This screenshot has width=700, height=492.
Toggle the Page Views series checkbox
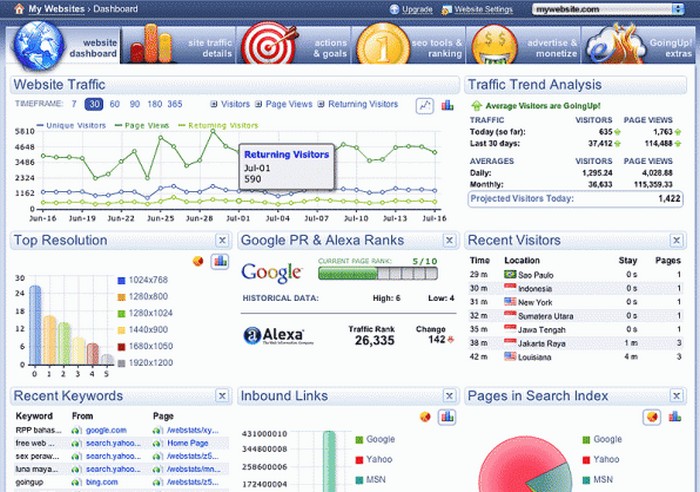pyautogui.click(x=258, y=104)
